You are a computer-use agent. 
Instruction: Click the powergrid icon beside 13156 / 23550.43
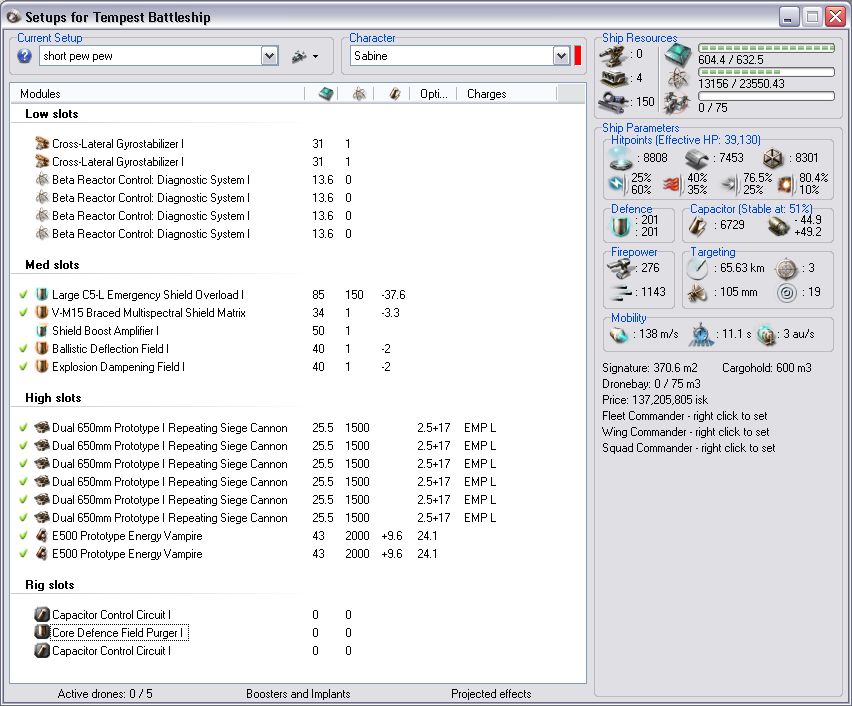[x=678, y=79]
